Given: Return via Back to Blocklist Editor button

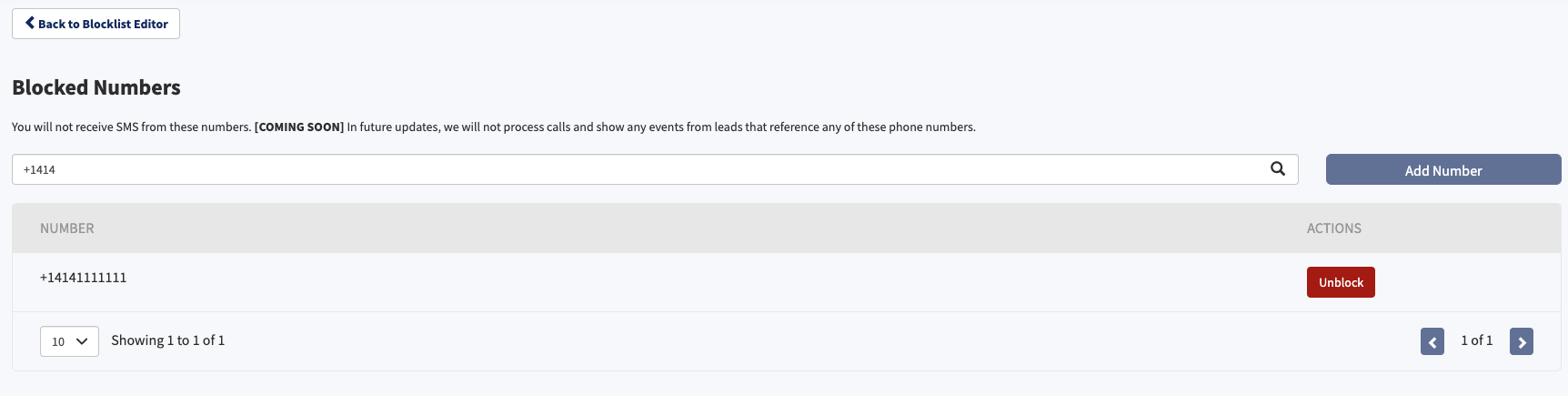Looking at the screenshot, I should [95, 24].
